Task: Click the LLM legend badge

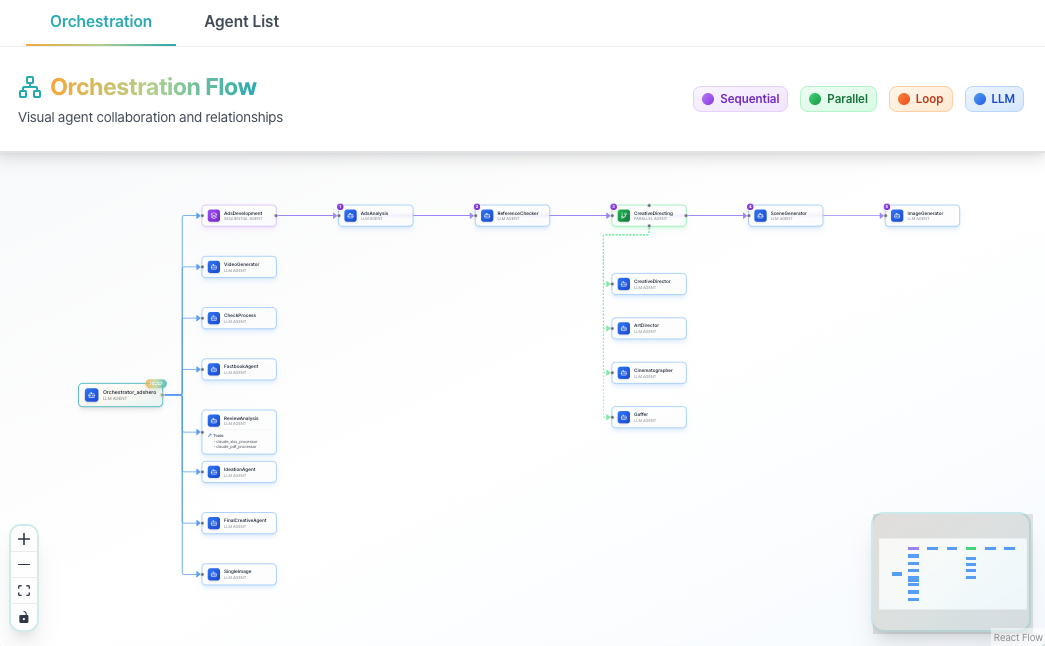Action: click(x=994, y=98)
